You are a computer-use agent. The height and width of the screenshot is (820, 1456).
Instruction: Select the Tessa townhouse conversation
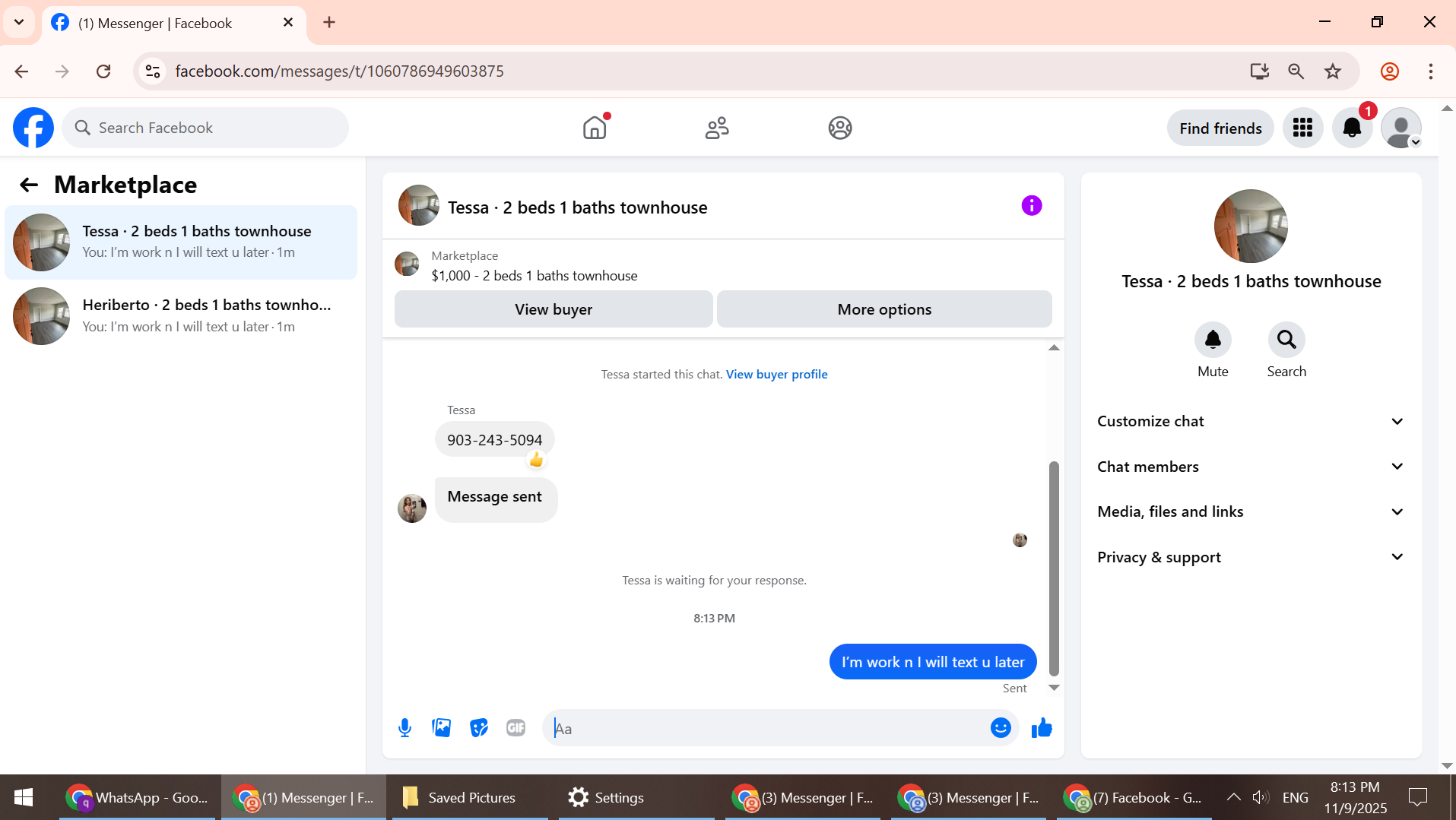181,242
